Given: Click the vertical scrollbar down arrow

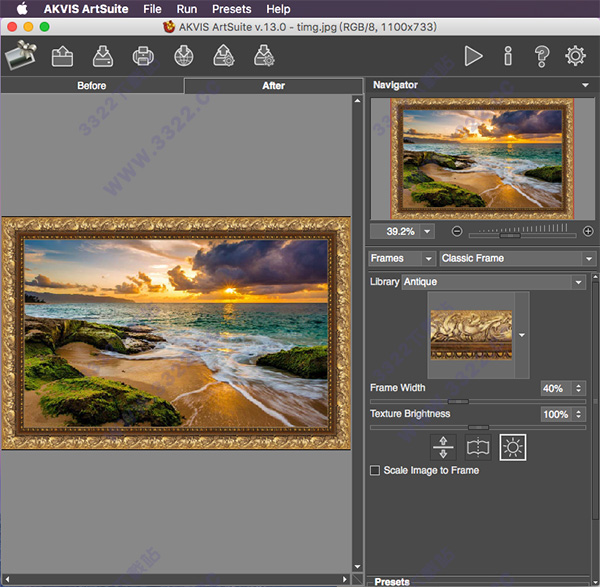Looking at the screenshot, I should coord(357,567).
